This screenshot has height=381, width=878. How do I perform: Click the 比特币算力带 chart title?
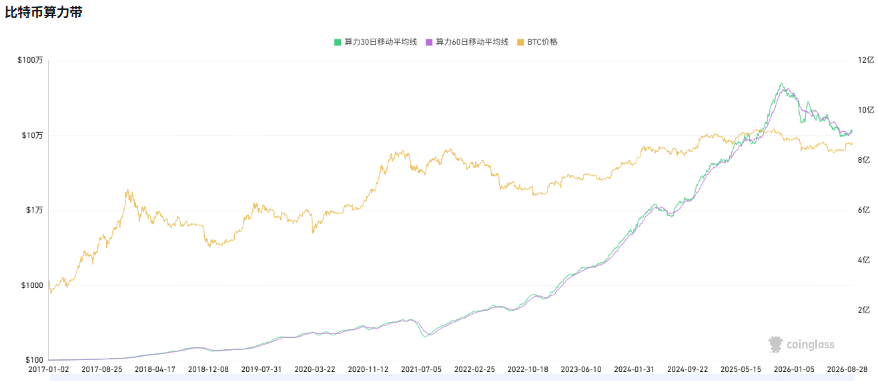pos(44,13)
